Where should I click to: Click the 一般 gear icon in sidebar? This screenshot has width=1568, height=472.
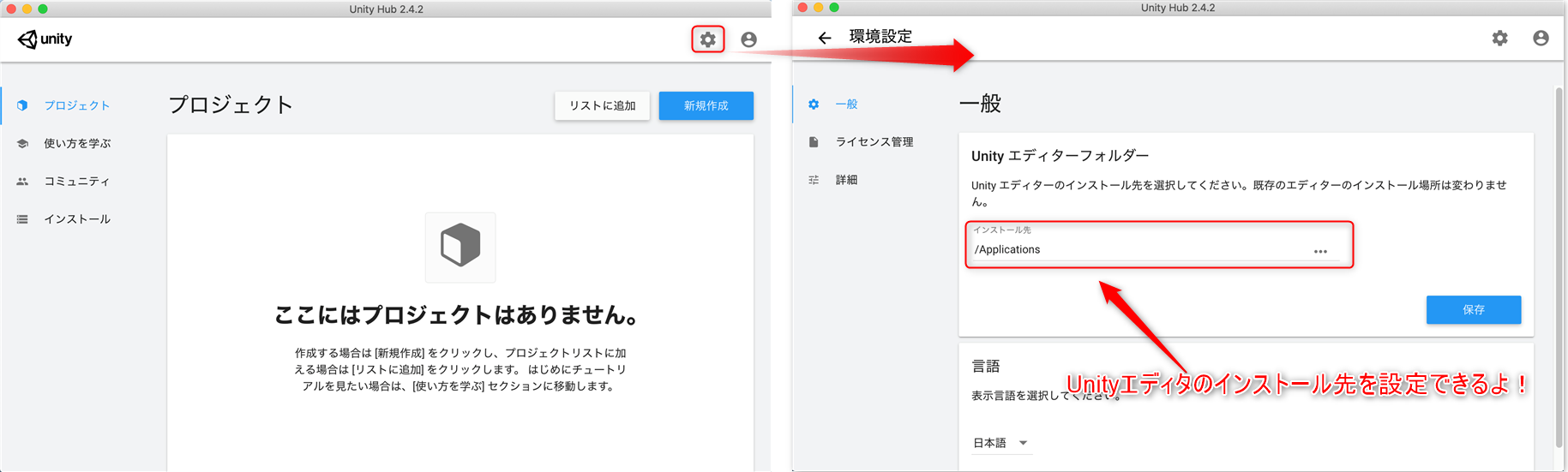814,104
